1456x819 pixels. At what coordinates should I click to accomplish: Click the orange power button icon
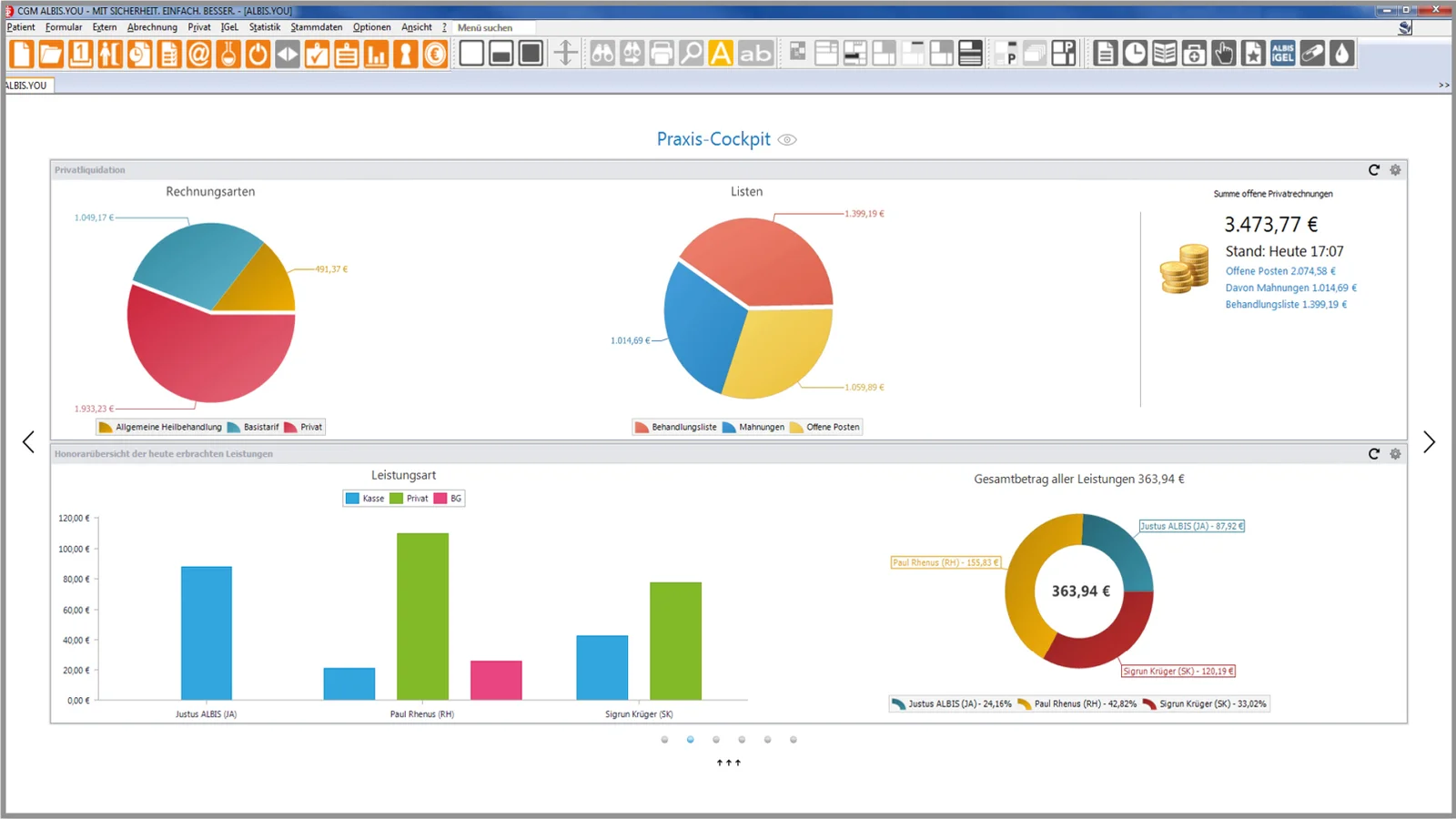258,54
